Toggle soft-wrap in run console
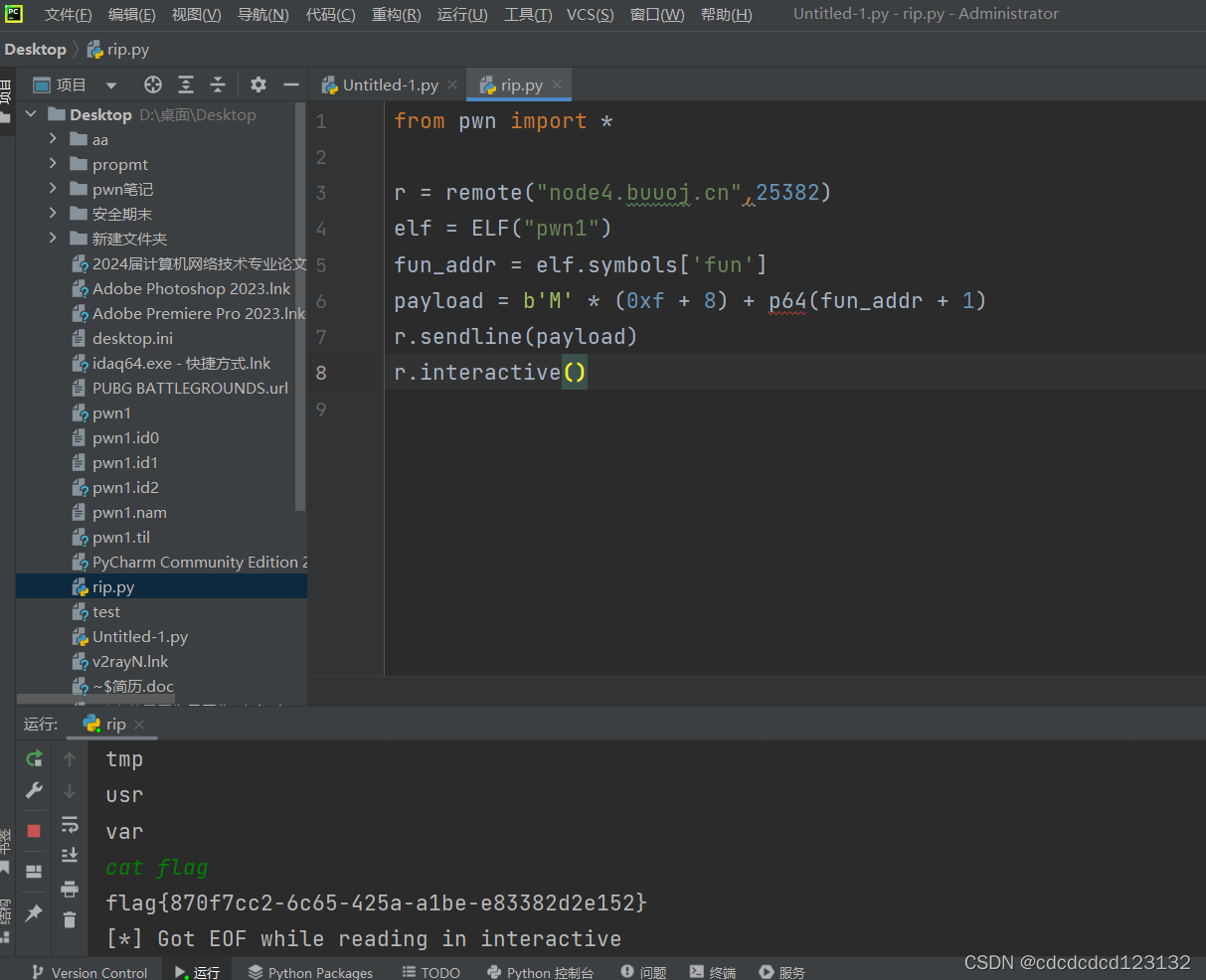The image size is (1206, 980). pyautogui.click(x=70, y=824)
